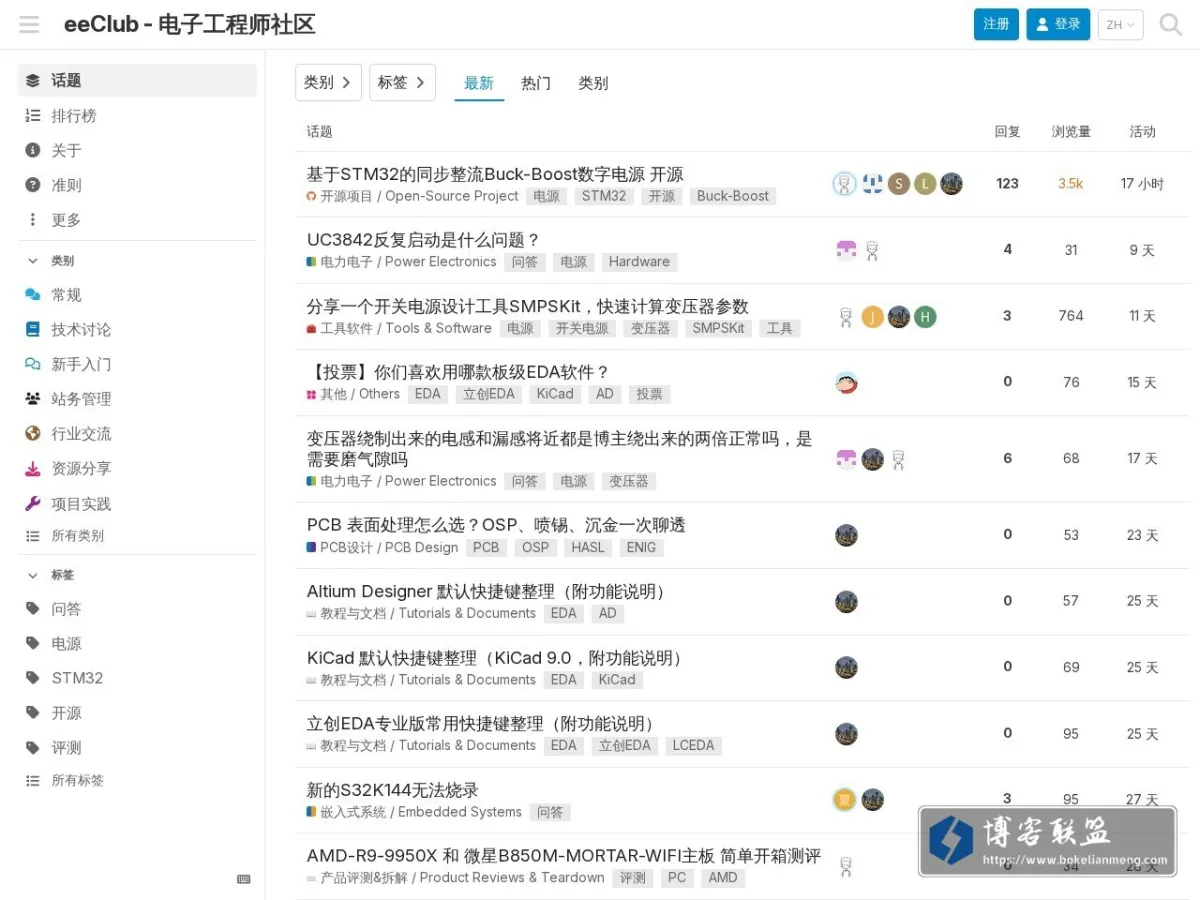This screenshot has height=900, width=1200.
Task: Select the 评测 tag in the sidebar
Action: [137, 748]
